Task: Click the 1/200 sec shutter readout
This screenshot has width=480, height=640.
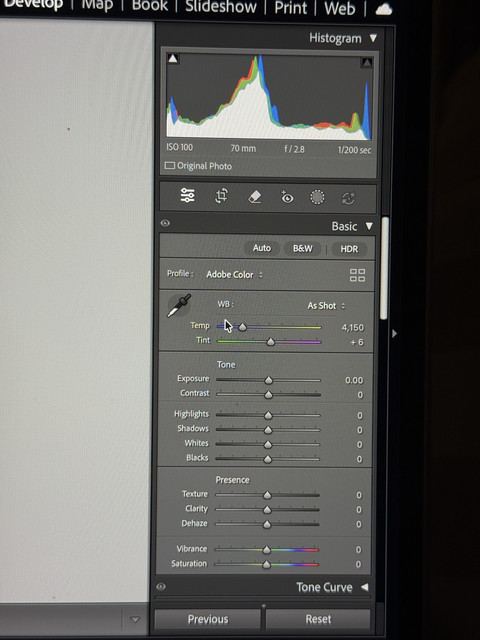Action: (354, 150)
